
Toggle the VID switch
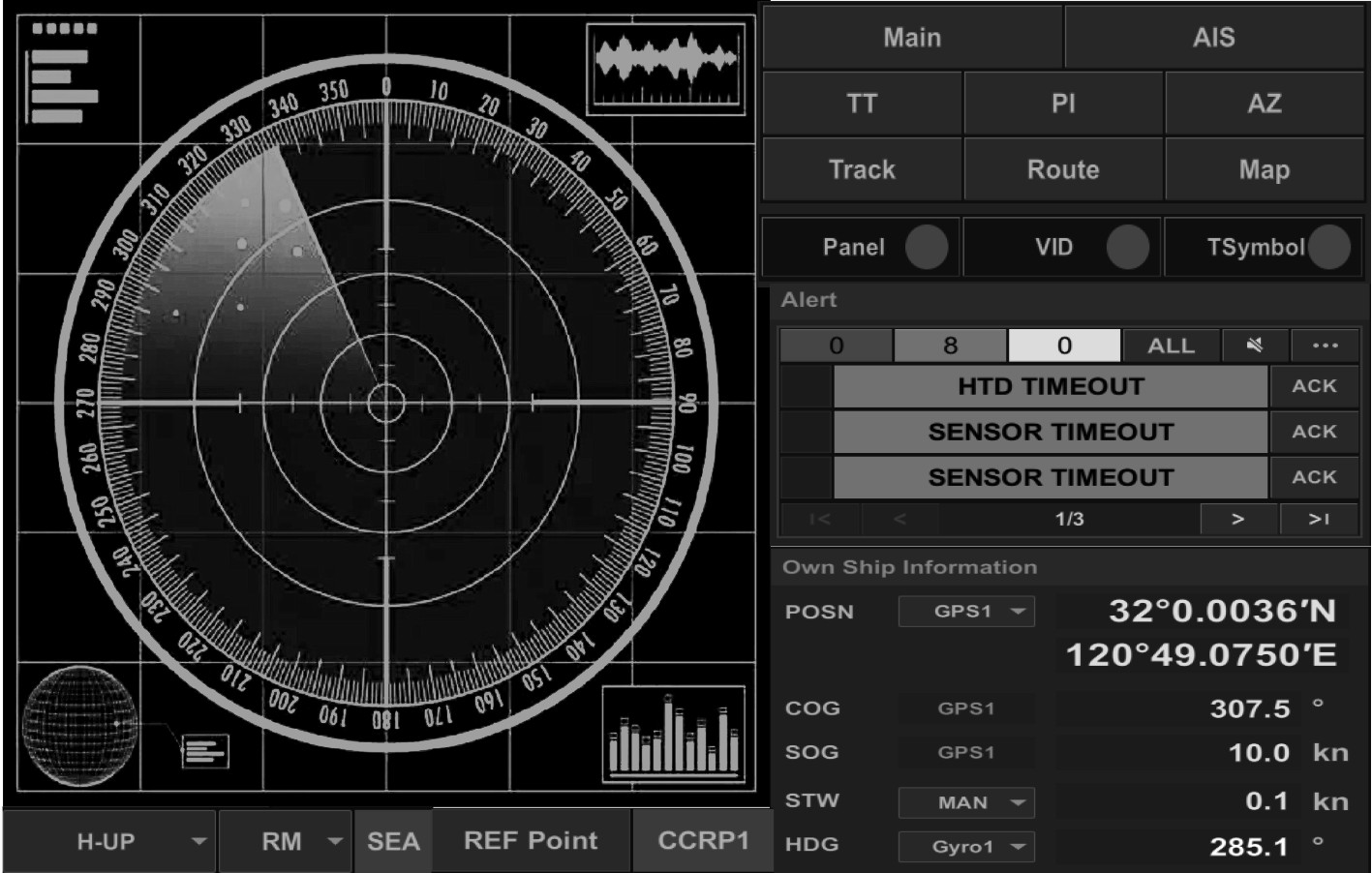tap(1127, 247)
